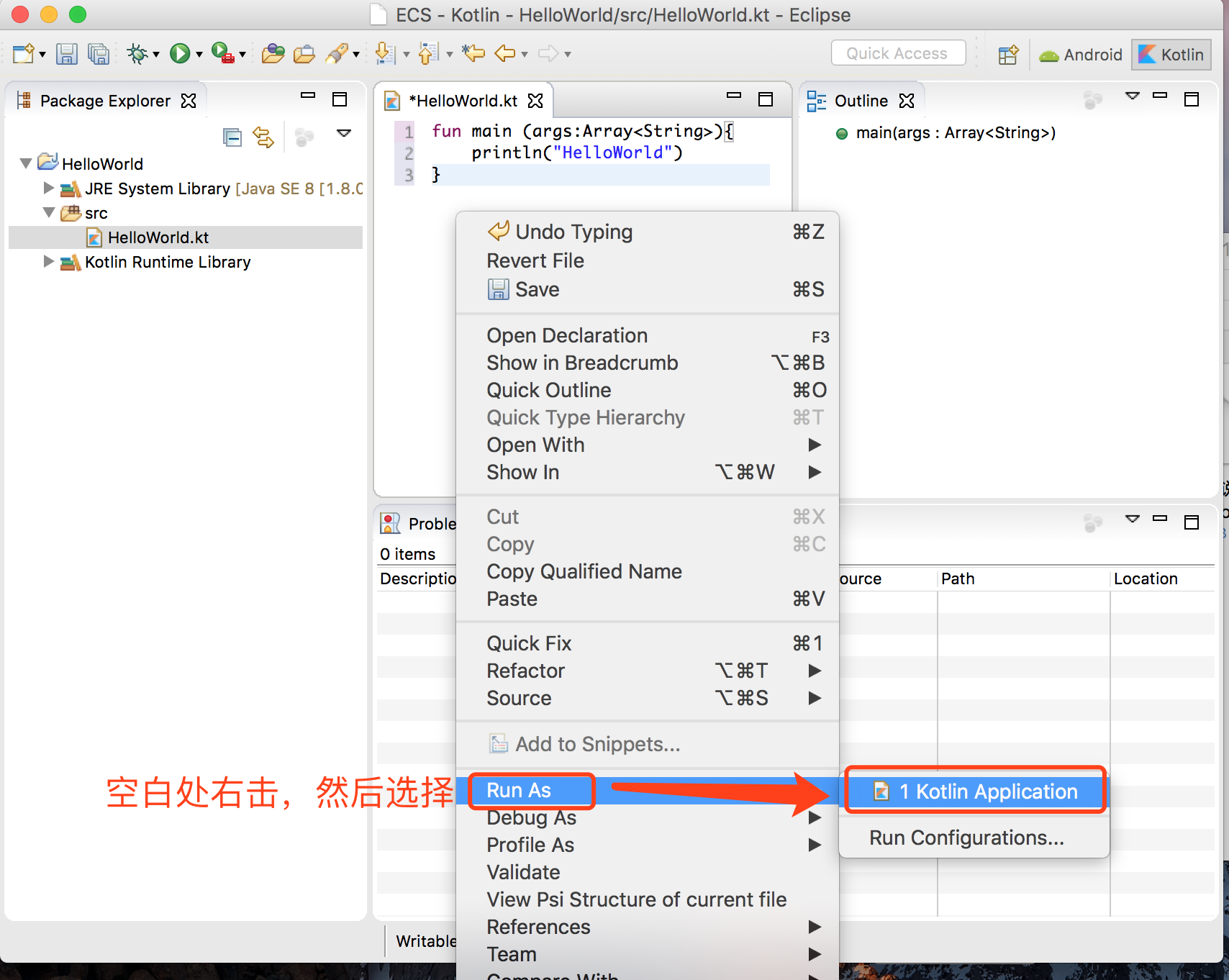Click the Open Perspective icon
The width and height of the screenshot is (1229, 980).
pos(1009,55)
